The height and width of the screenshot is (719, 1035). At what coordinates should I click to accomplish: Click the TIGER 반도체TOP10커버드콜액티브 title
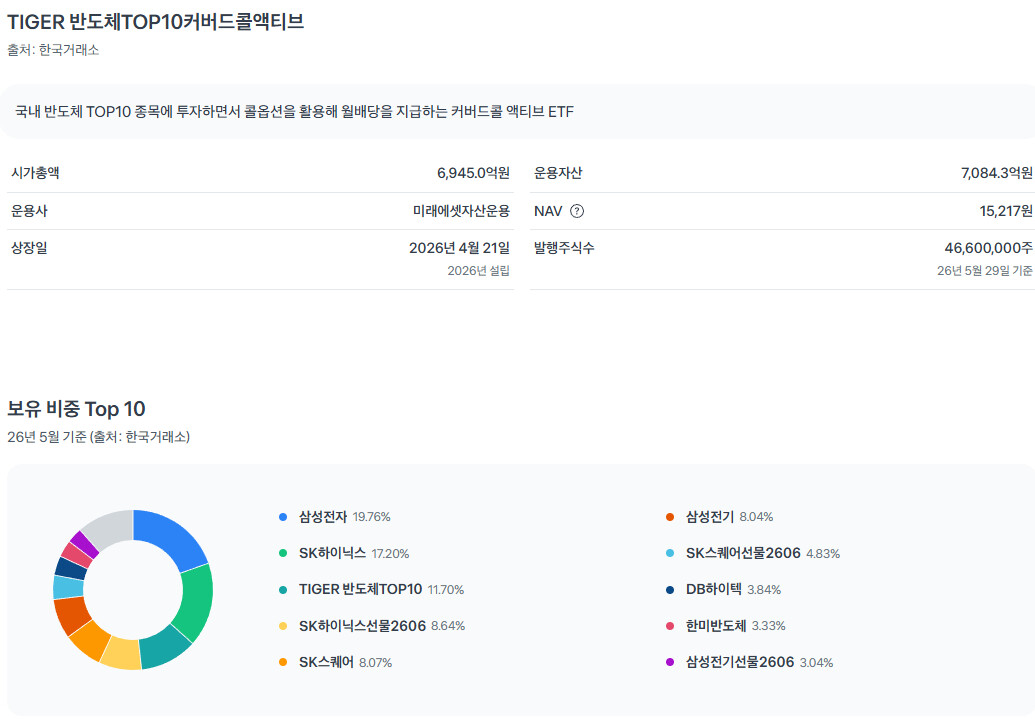point(156,22)
